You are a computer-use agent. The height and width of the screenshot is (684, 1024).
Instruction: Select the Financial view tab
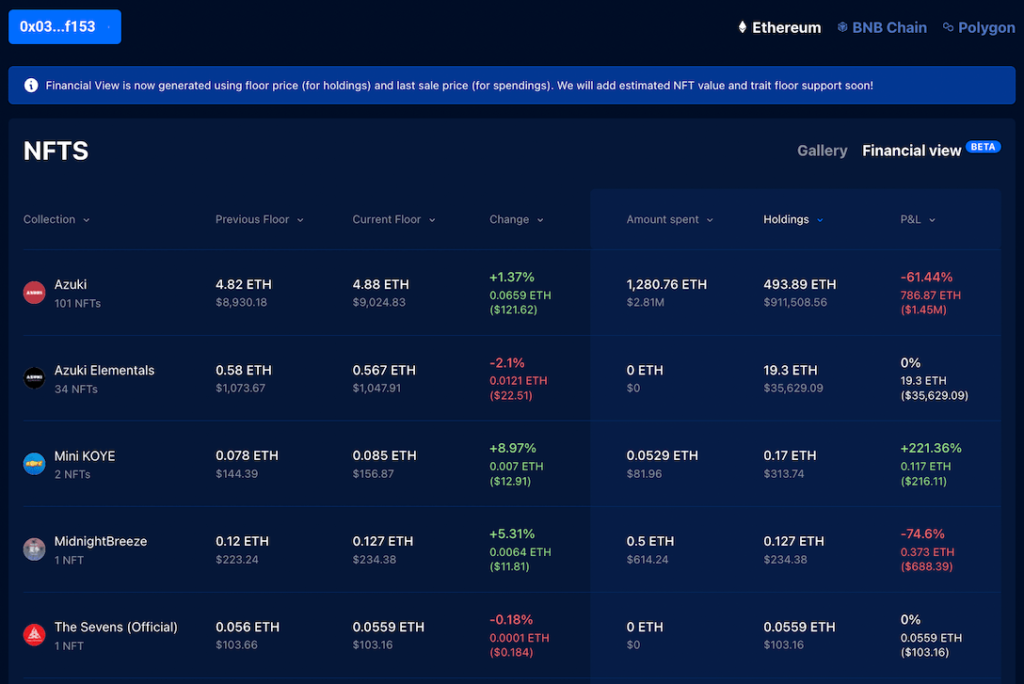pos(912,150)
